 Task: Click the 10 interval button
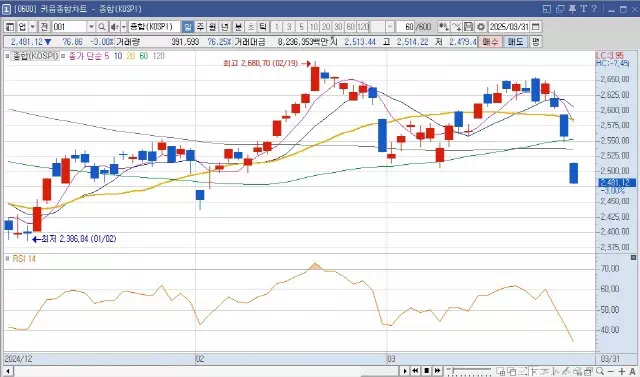[x=313, y=27]
